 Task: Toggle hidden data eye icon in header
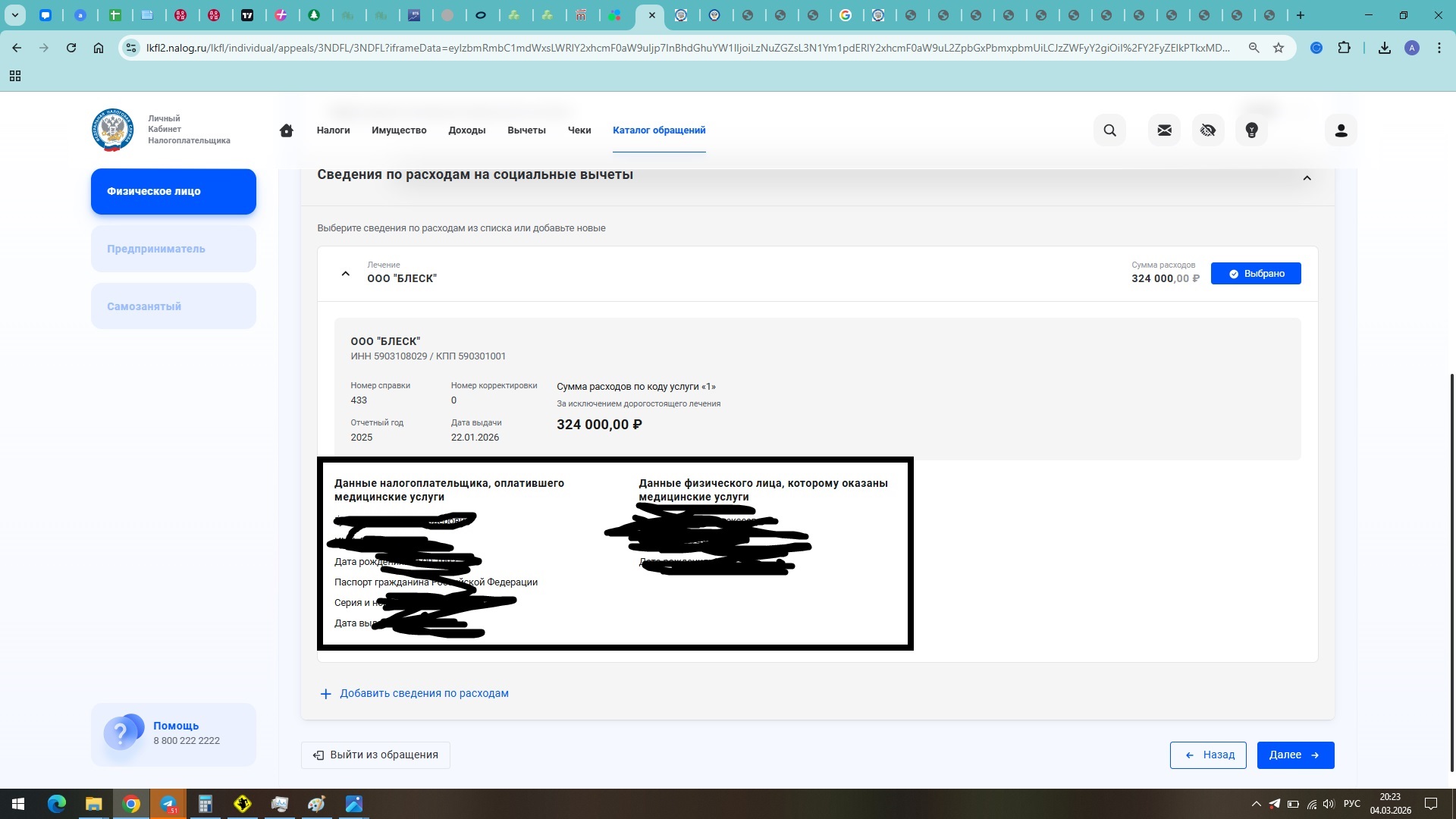(x=1208, y=130)
